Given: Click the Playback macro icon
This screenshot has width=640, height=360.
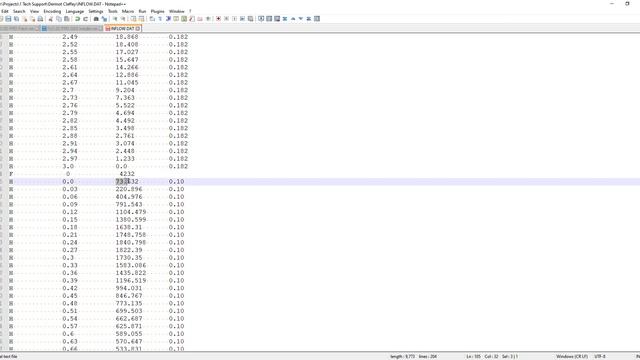Looking at the screenshot, I should [234, 19].
